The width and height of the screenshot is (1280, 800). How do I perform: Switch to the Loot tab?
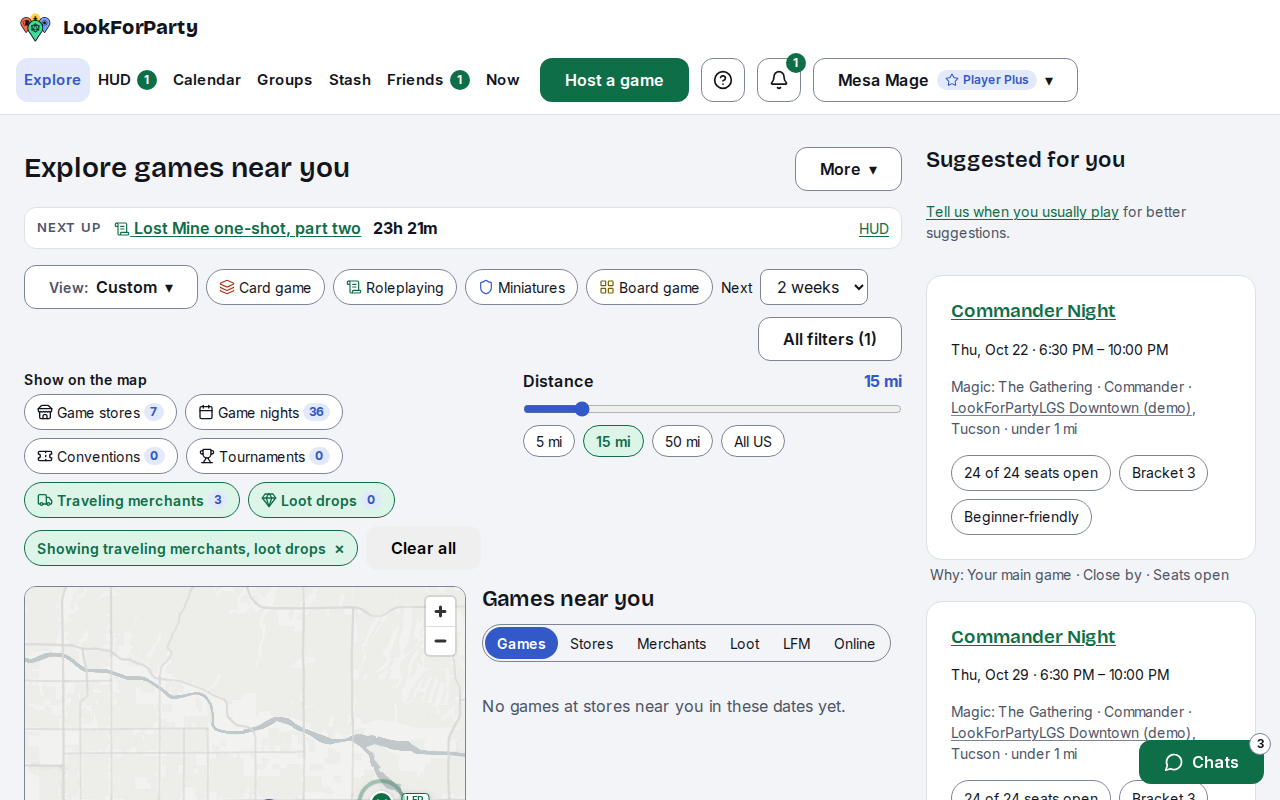click(745, 644)
